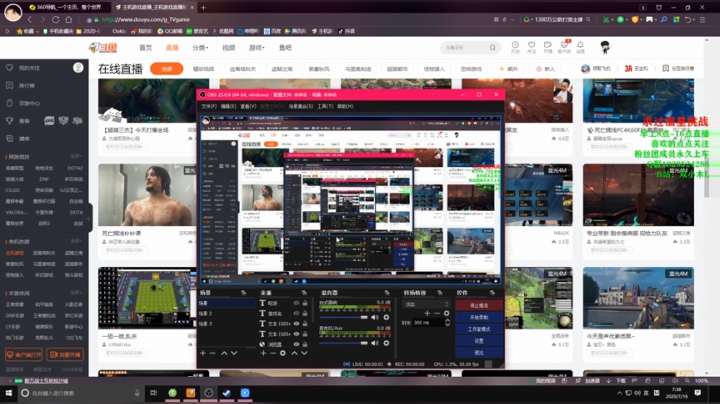This screenshot has height=404, width=720.
Task: Open OBS 设置 settings button
Action: pyautogui.click(x=478, y=341)
